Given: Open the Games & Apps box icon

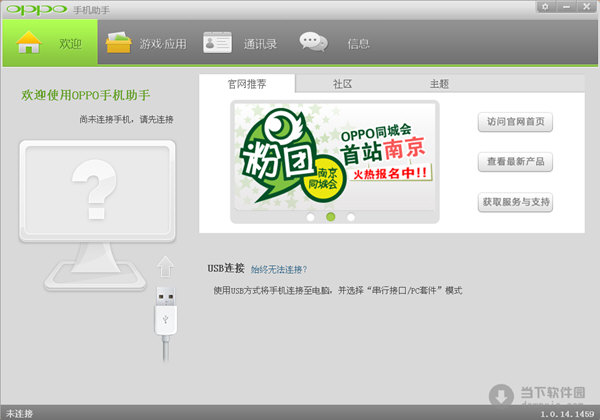Looking at the screenshot, I should pos(118,42).
